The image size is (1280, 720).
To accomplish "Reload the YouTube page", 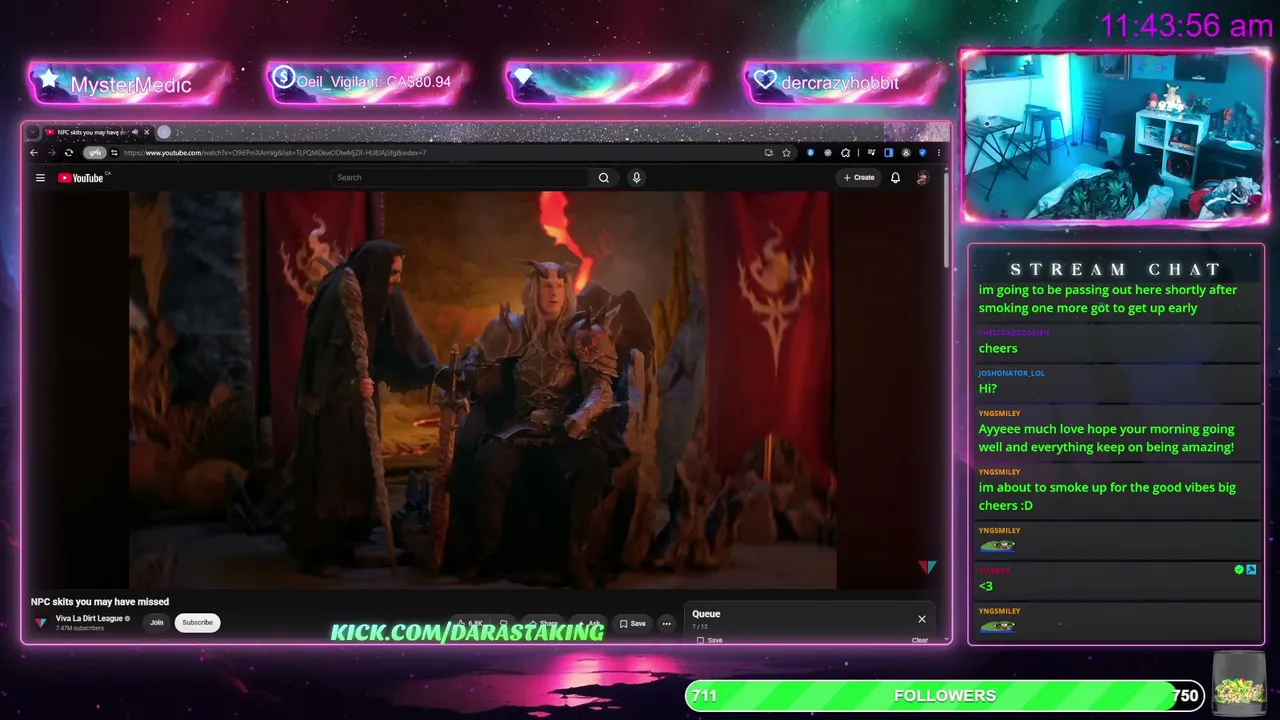I will [x=68, y=153].
